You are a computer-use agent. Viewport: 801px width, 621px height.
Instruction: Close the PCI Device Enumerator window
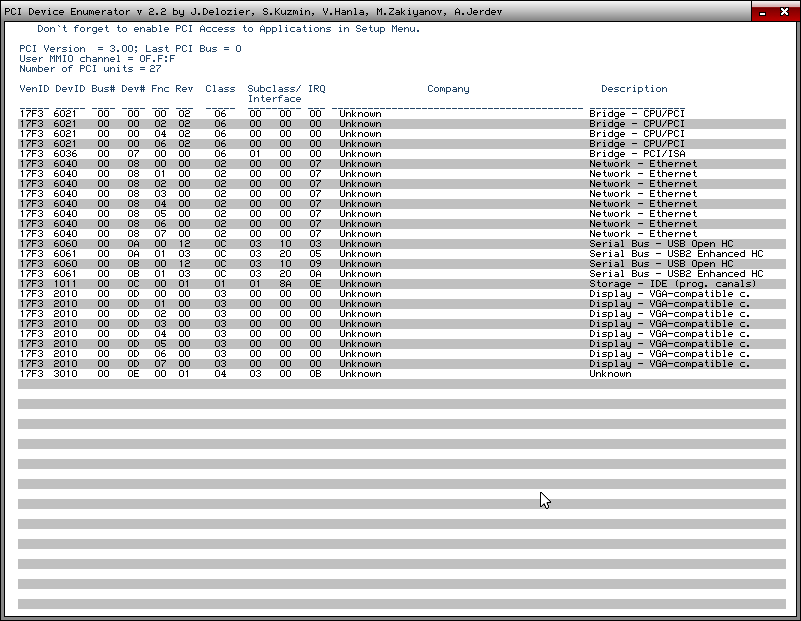[x=785, y=12]
